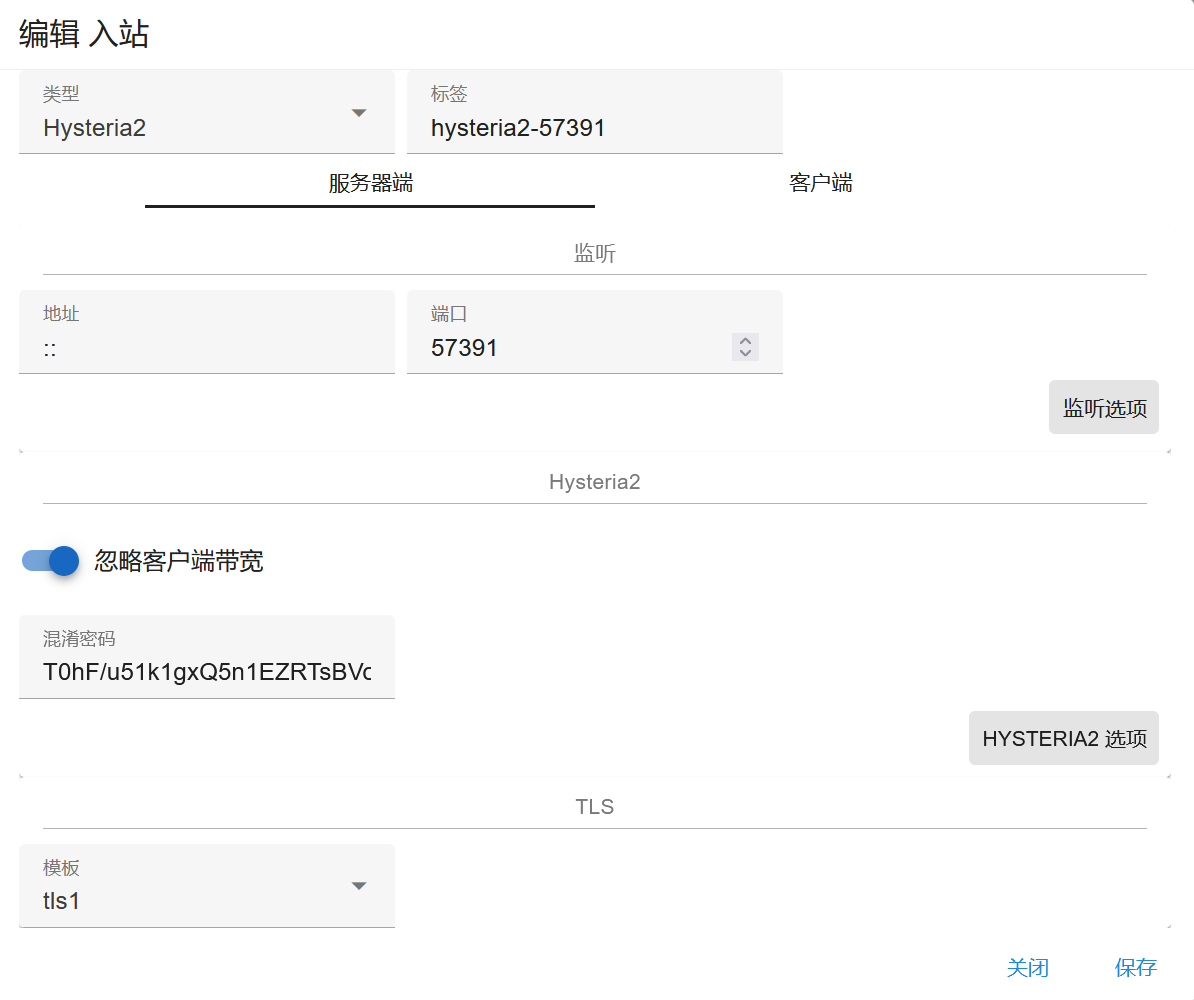Click the TLS section heading
The height and width of the screenshot is (1000, 1194).
coord(594,807)
